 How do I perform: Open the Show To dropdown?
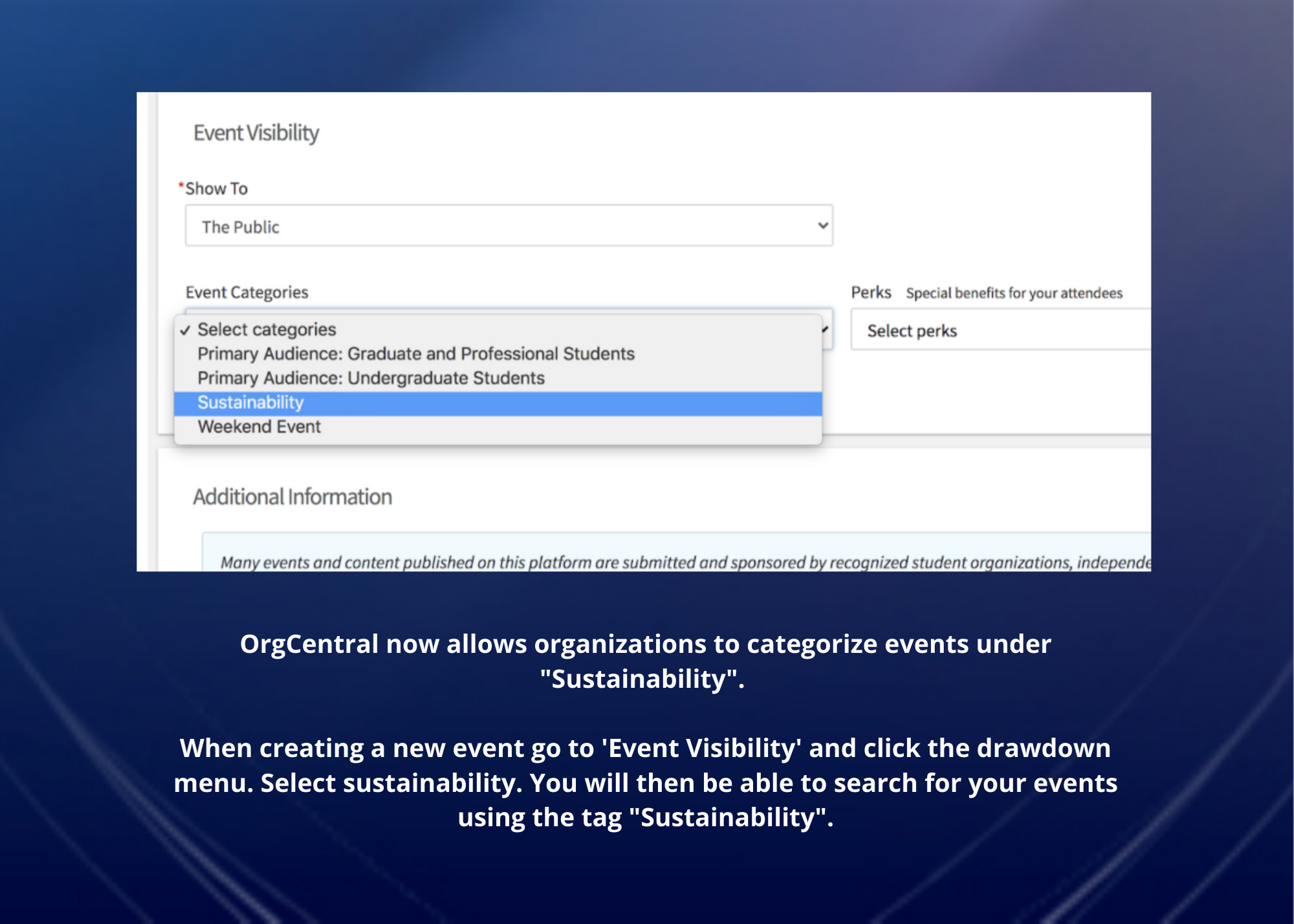(x=508, y=226)
